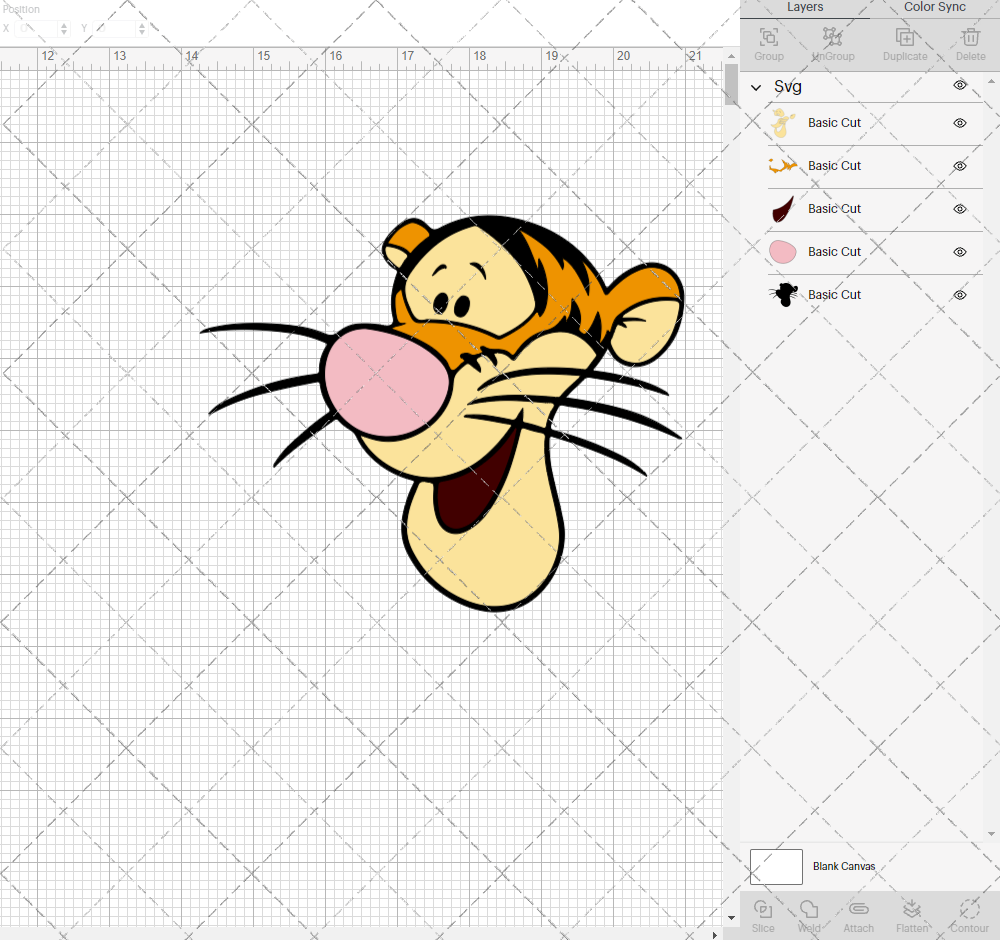Hide the dark red mouth Basic Cut layer
Image resolution: width=1000 pixels, height=940 pixels.
tap(960, 209)
